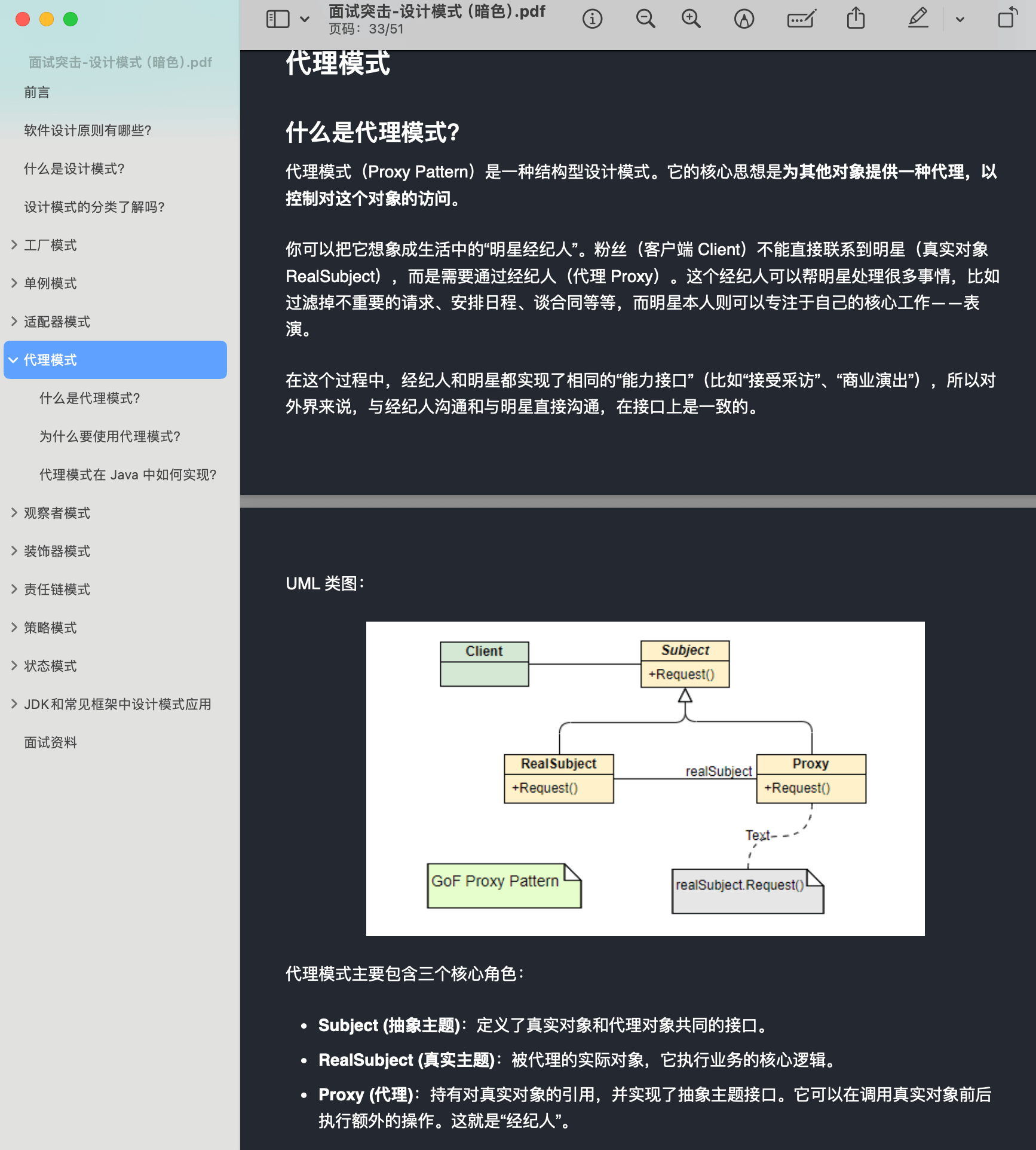Expand the 观察者模式 section
The image size is (1036, 1150).
pyautogui.click(x=14, y=512)
